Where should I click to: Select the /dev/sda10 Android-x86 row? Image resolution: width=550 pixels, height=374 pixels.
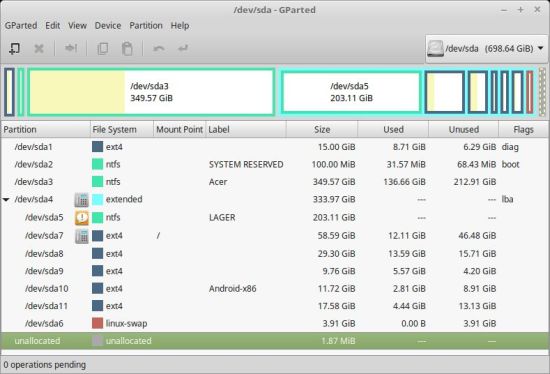click(275, 288)
